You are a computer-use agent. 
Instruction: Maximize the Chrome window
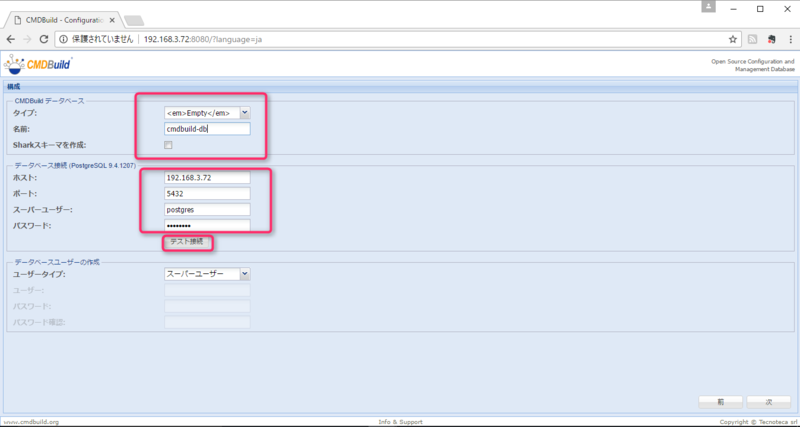(760, 8)
